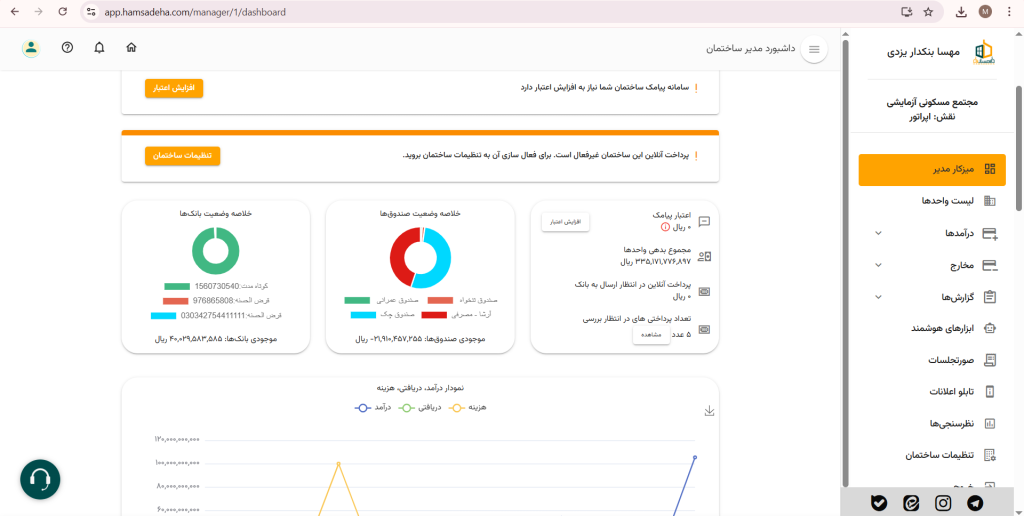Viewport: 1024px width, 516px height.
Task: Click the تابلو اعلانات board icon
Action: click(990, 392)
